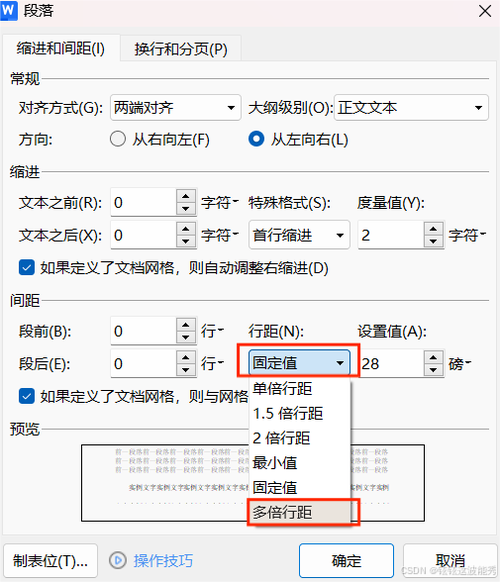This screenshot has height=582, width=500.
Task: Change 设置值 unit 磅 dropdown
Action: tap(460, 363)
